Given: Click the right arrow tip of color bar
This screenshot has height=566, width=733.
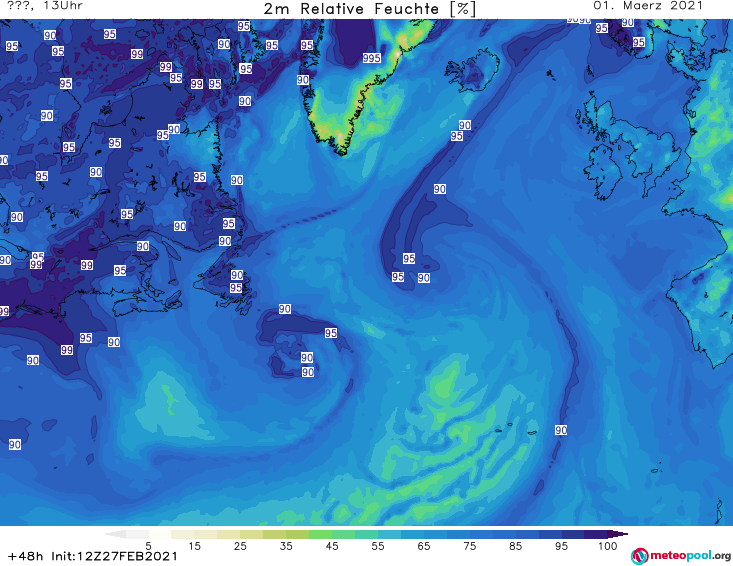Looking at the screenshot, I should (x=620, y=534).
